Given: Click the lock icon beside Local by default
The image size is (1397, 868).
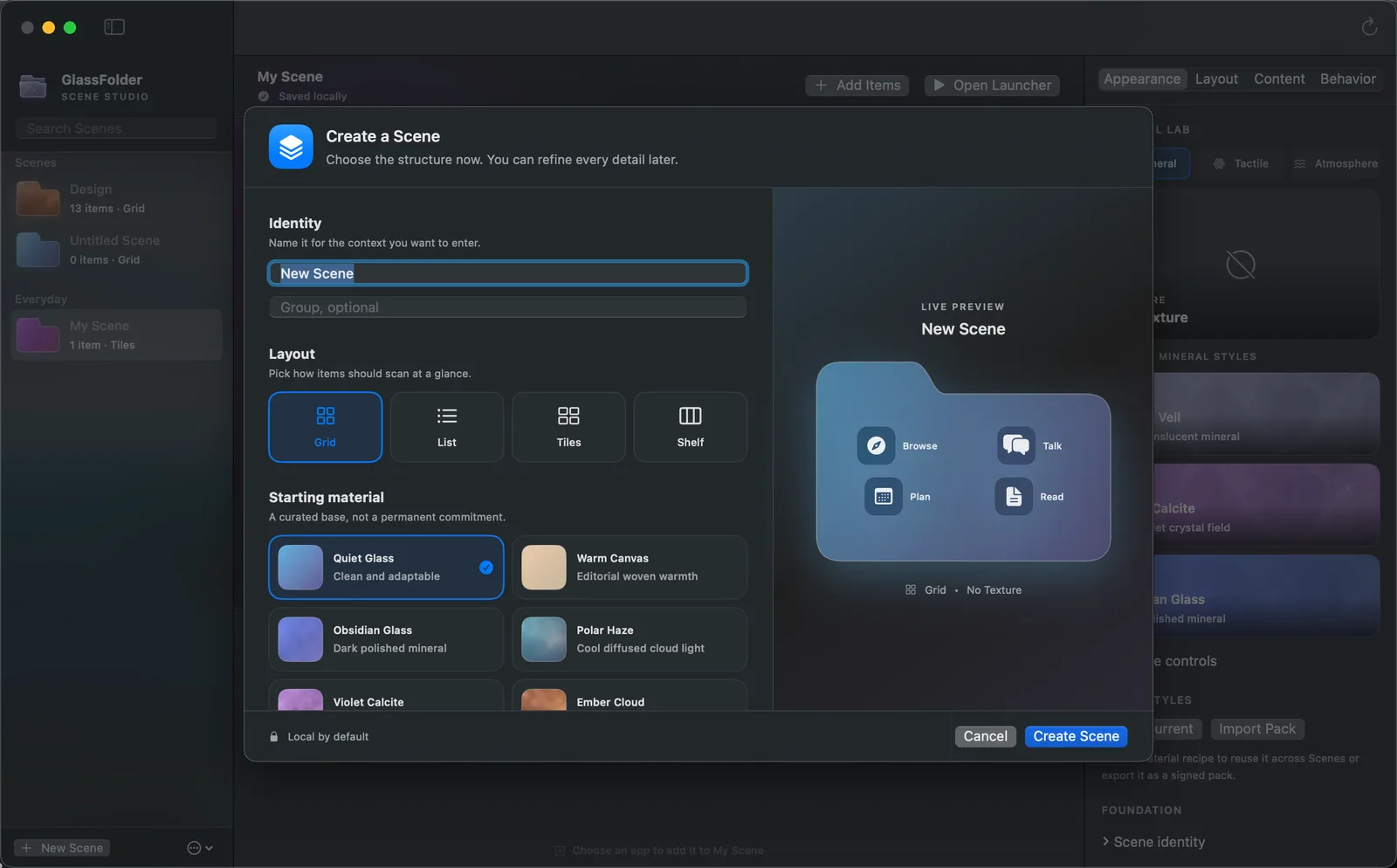Looking at the screenshot, I should [274, 737].
